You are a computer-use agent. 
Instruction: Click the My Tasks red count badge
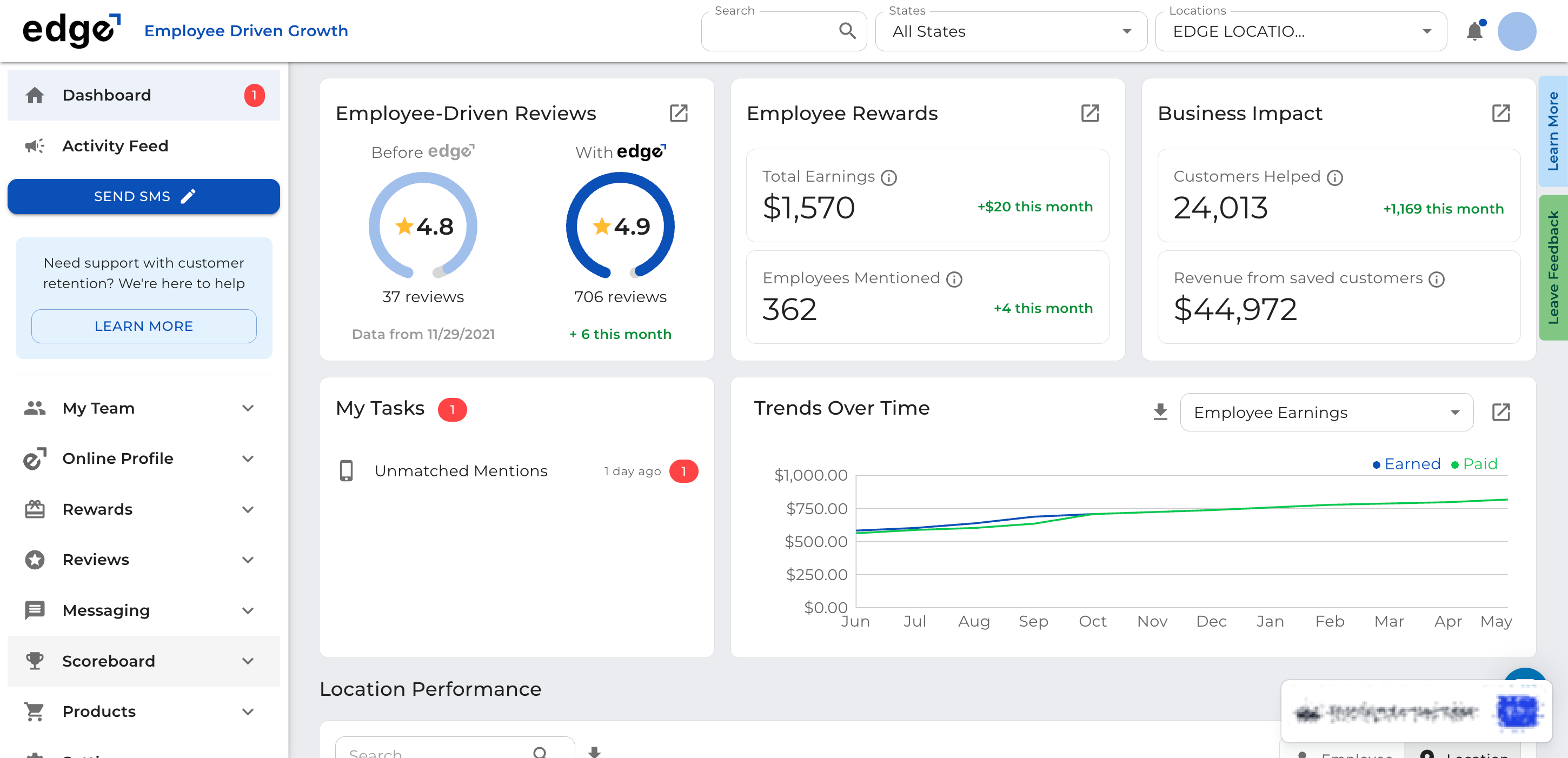click(451, 409)
